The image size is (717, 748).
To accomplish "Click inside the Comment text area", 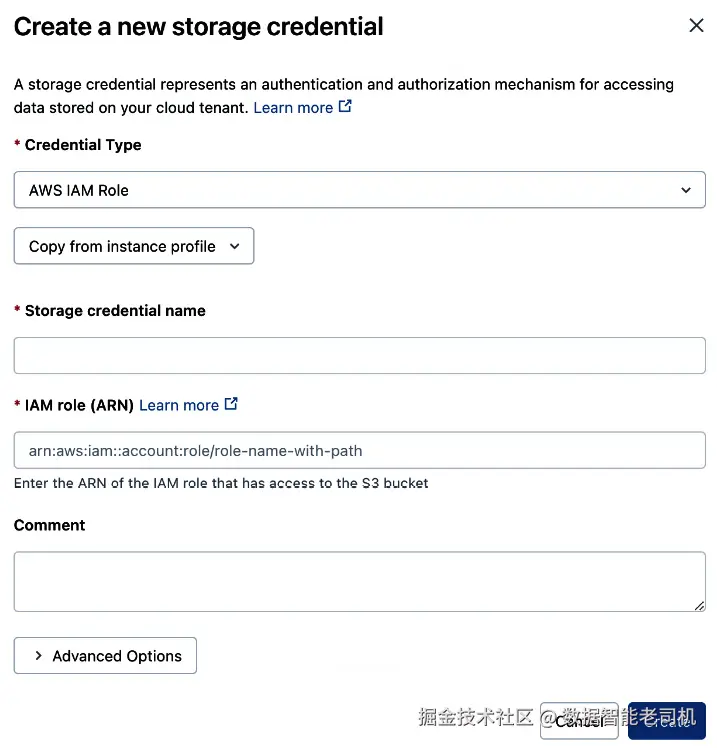I will (x=359, y=582).
